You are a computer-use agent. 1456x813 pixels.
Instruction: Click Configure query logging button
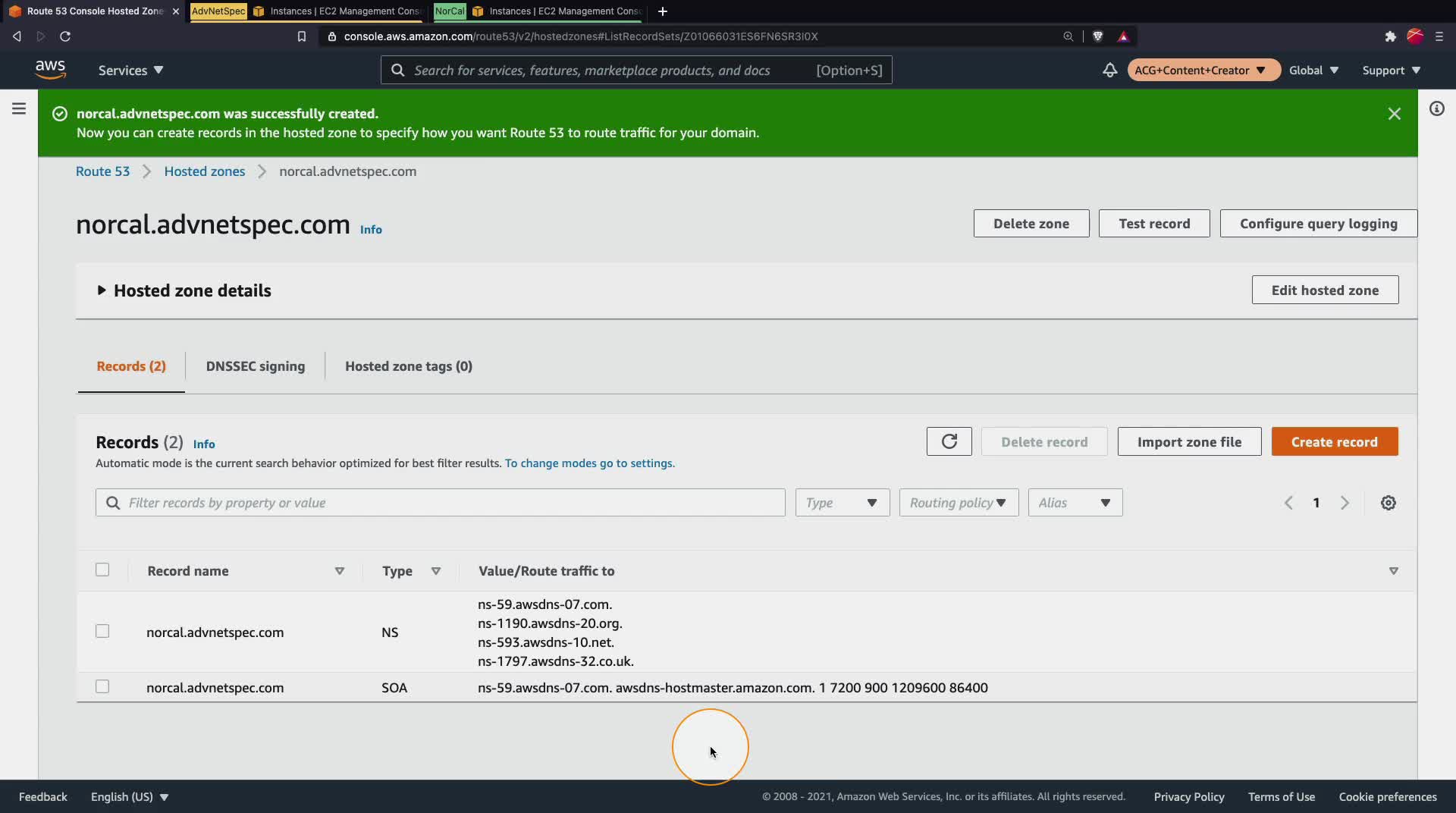click(1318, 224)
